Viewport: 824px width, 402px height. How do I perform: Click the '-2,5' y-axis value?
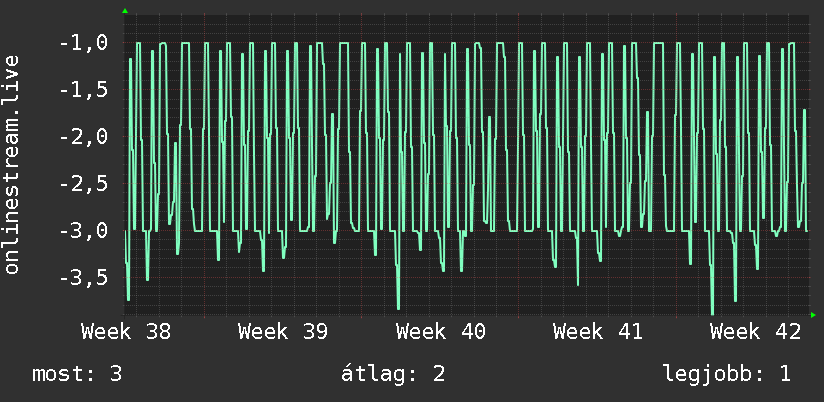tap(84, 184)
